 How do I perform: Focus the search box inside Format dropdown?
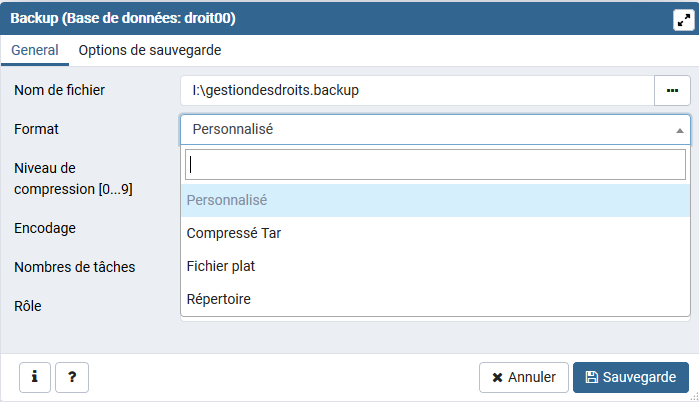click(x=436, y=164)
